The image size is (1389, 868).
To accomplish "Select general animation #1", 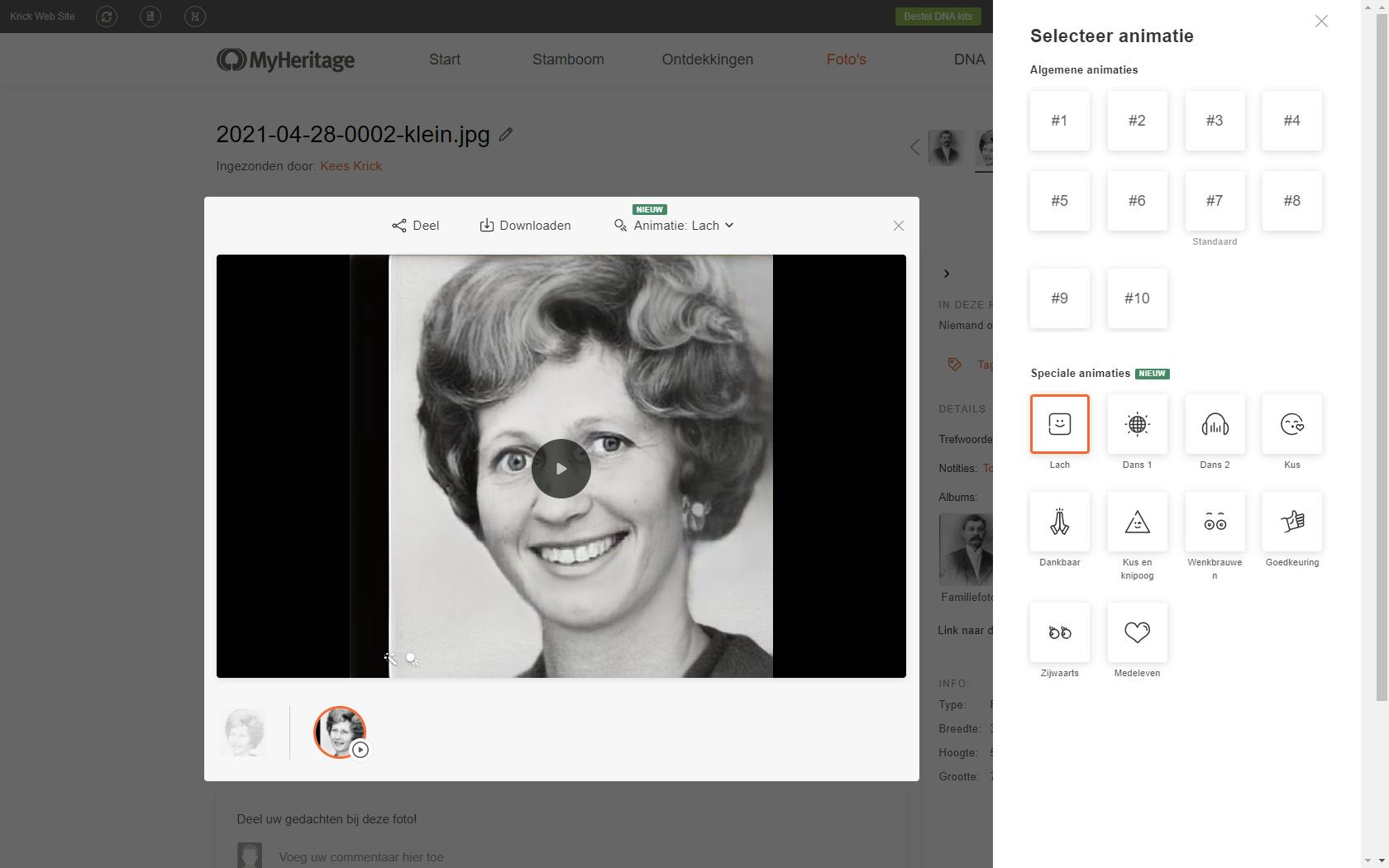I will pos(1059,121).
